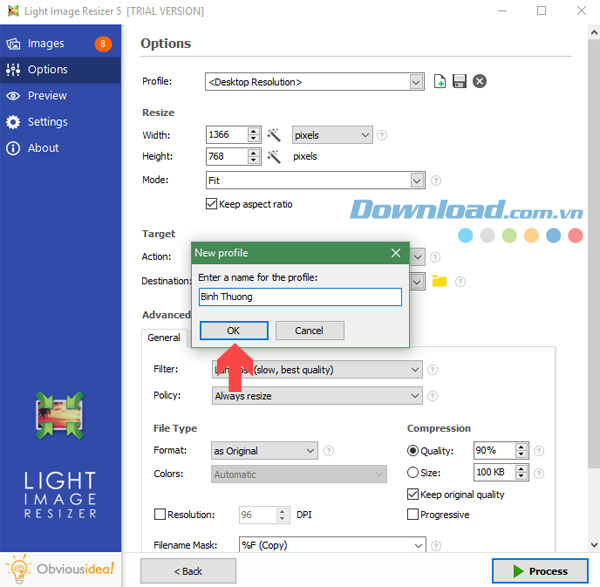Click the magic wand next to Width

pyautogui.click(x=274, y=135)
